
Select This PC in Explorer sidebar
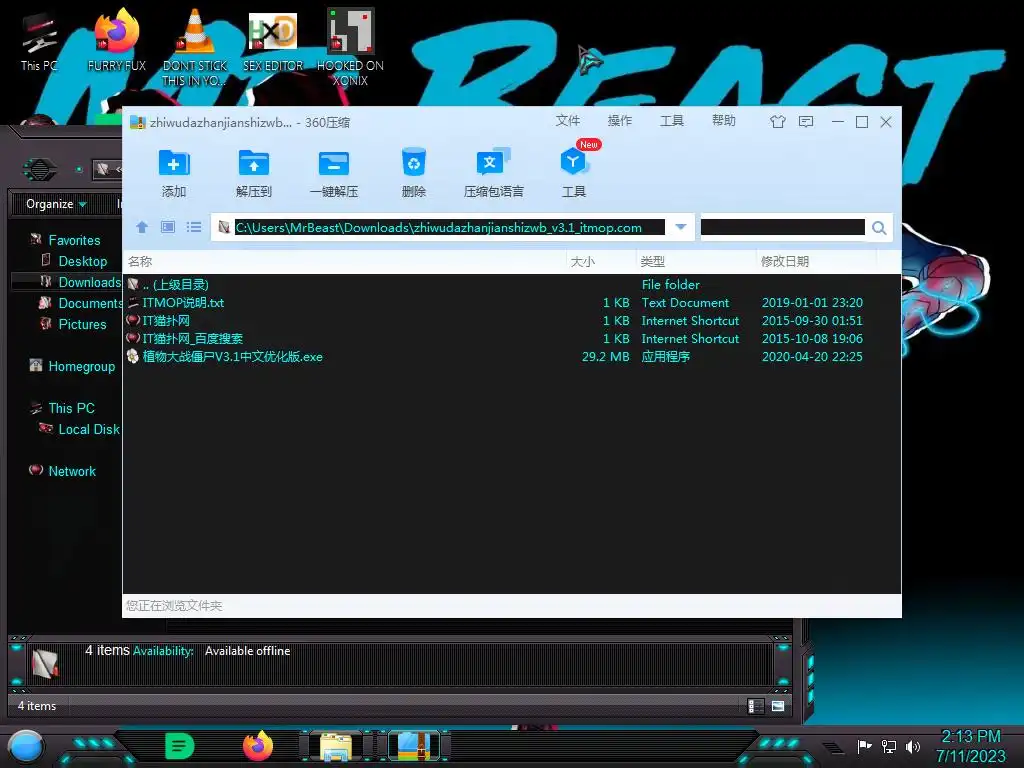(71, 408)
